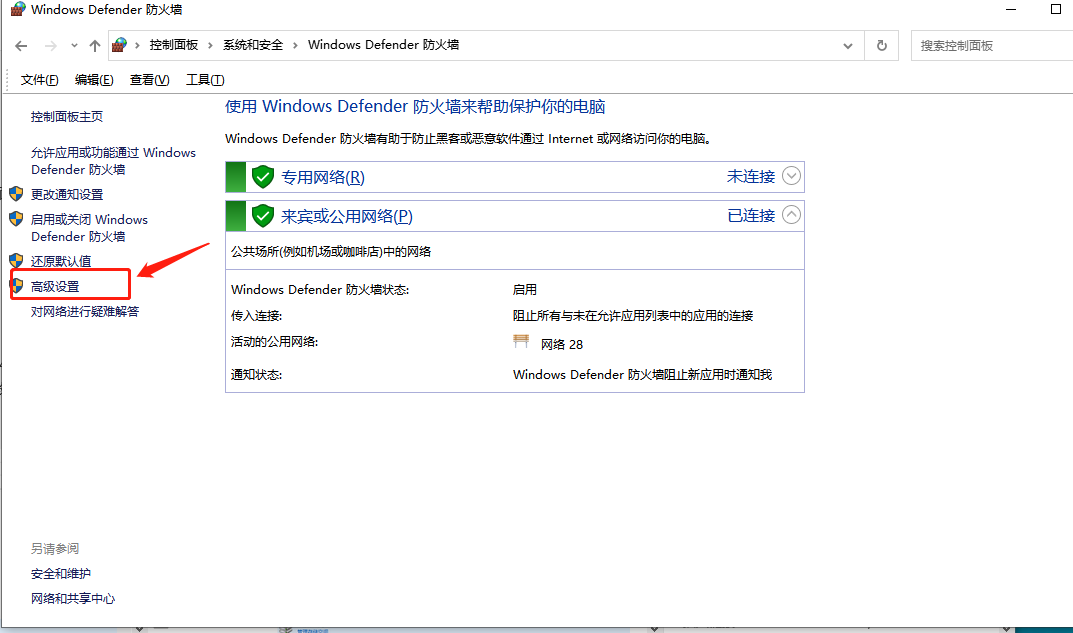Open 更改通知设置 link
Screen dimensions: 1073x633
pyautogui.click(x=66, y=194)
